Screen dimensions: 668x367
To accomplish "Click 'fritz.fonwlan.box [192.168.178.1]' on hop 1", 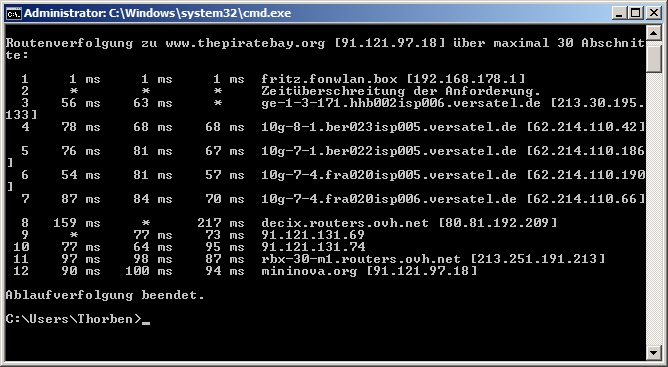I will pos(393,79).
